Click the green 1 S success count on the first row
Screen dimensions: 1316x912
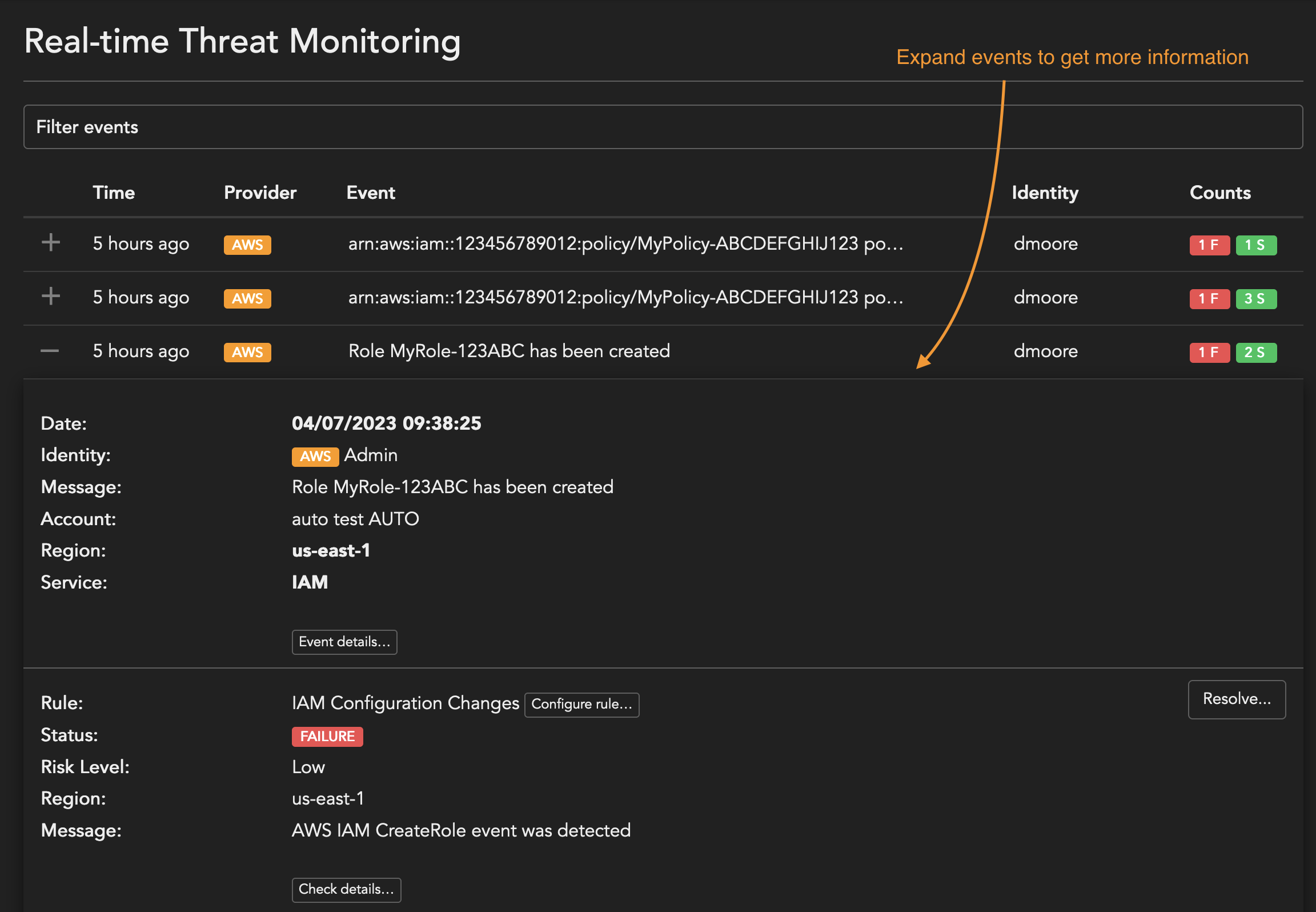tap(1255, 245)
